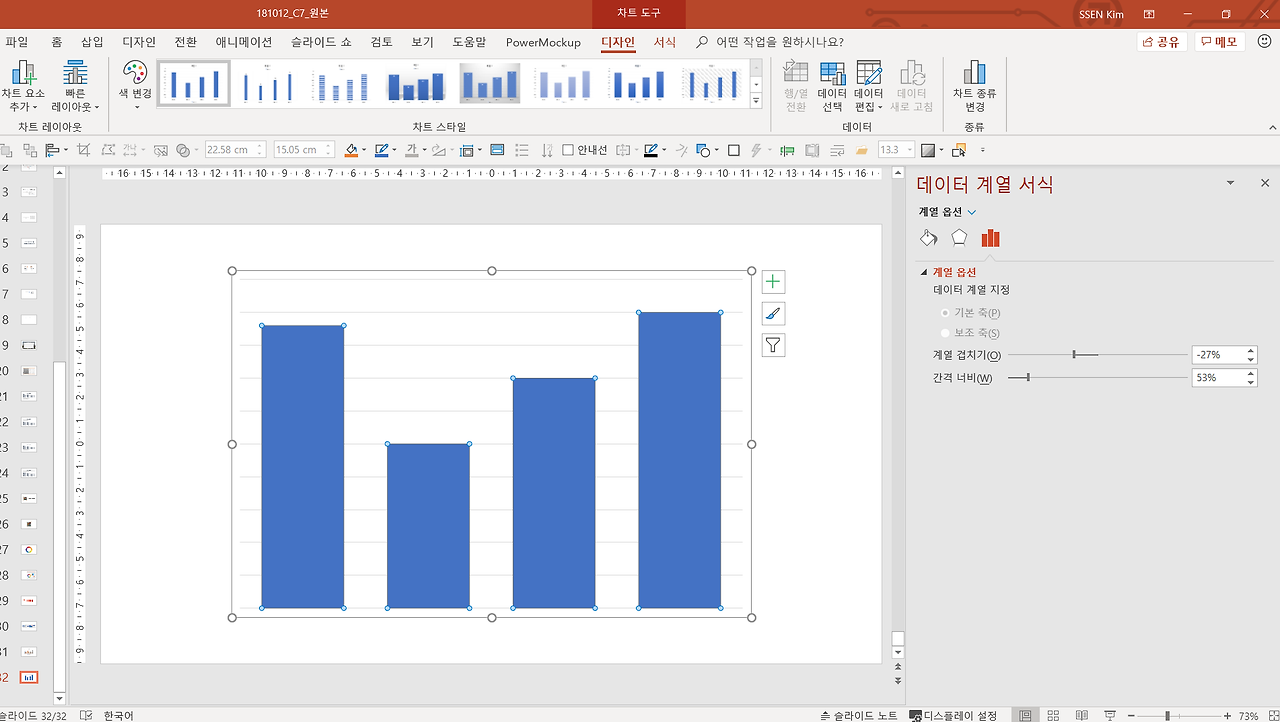Click the Crop tool in quick toolbar
Viewport: 1280px width, 722px height.
tap(83, 150)
